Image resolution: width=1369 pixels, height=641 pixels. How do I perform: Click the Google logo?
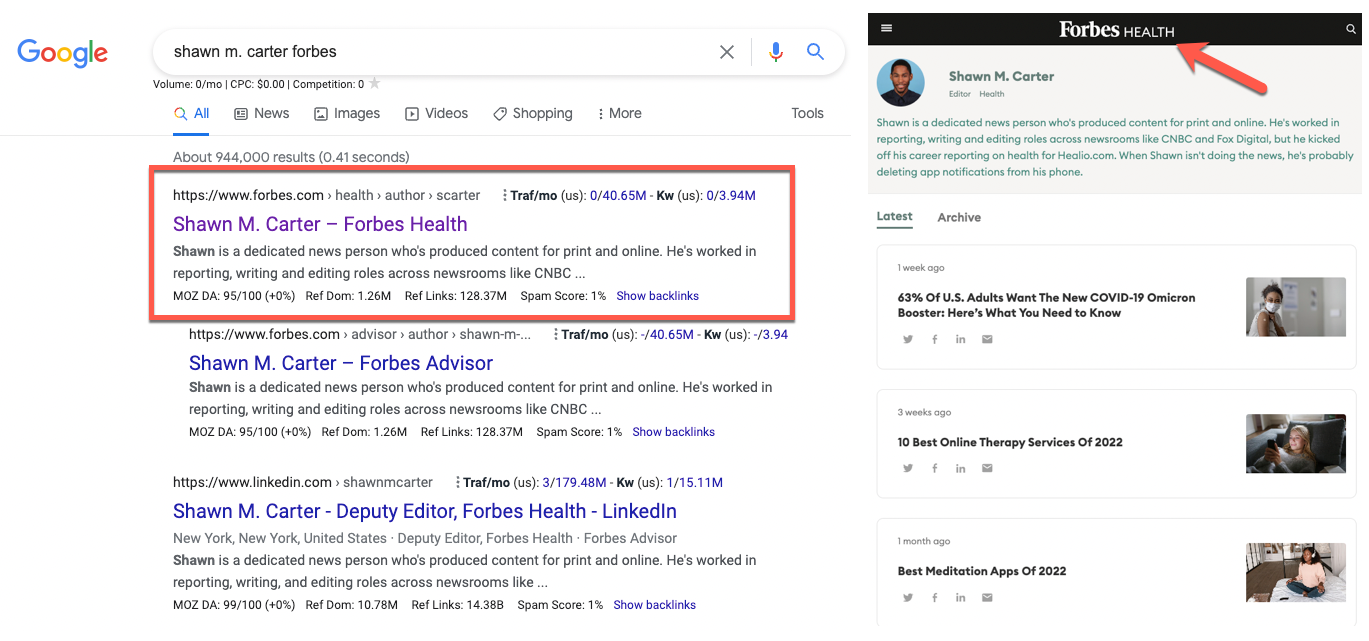click(x=62, y=52)
